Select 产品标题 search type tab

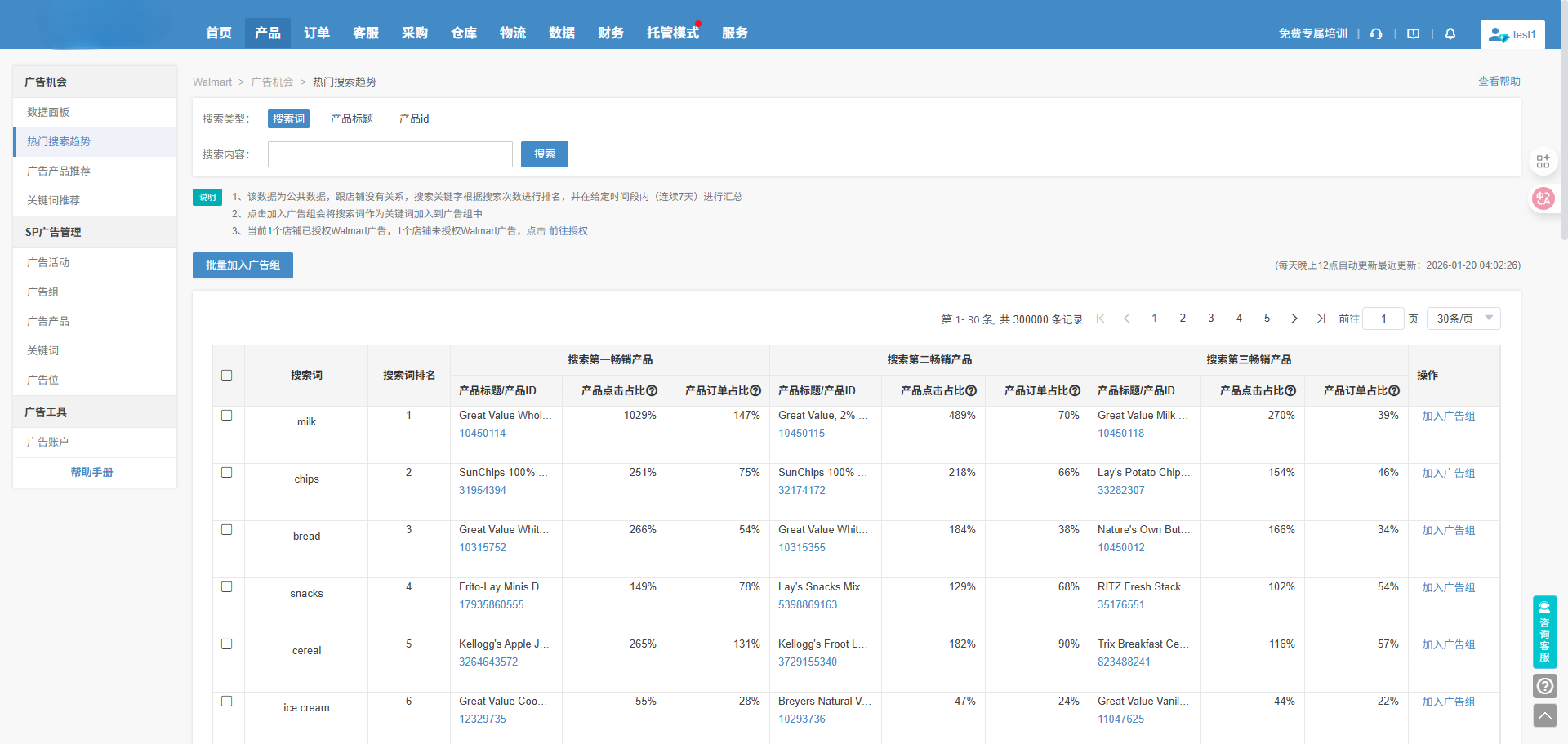pos(351,118)
